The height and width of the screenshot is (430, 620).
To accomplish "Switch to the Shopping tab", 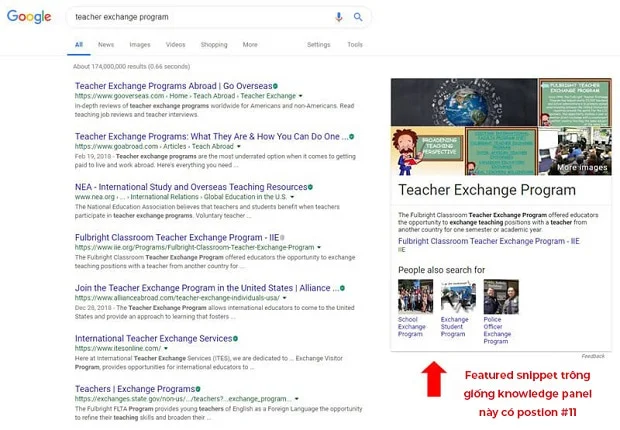I will pyautogui.click(x=214, y=45).
